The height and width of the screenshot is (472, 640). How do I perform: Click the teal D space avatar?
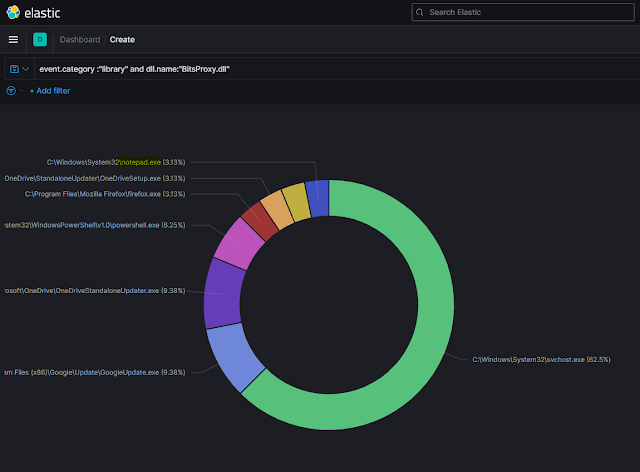[x=40, y=39]
